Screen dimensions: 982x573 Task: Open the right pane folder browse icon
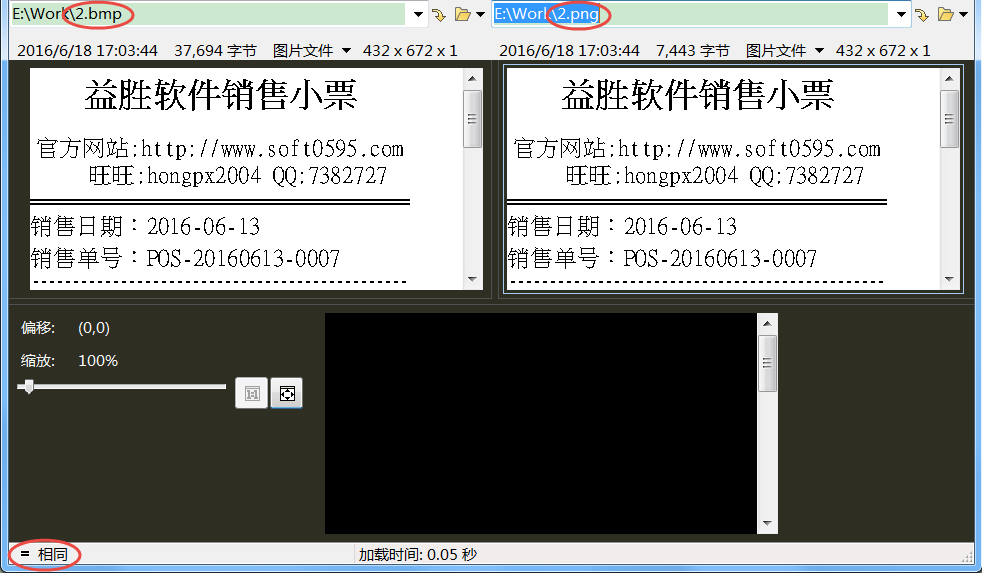click(x=946, y=14)
